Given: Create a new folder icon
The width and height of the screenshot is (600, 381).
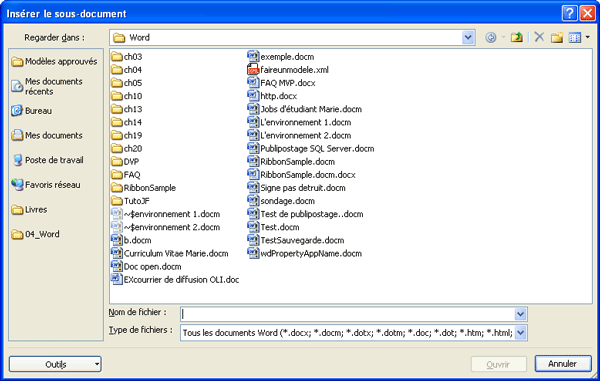Looking at the screenshot, I should [557, 37].
